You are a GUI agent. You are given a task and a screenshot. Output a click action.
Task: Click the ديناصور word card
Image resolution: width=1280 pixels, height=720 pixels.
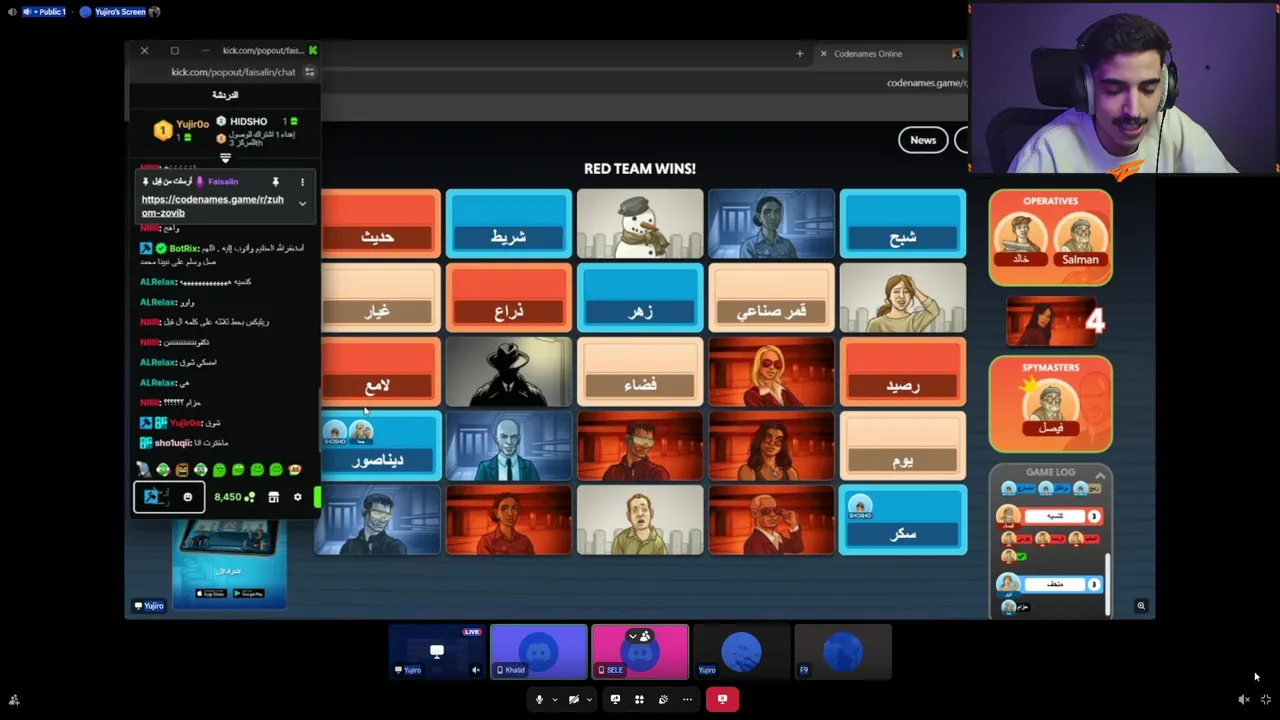pos(377,446)
